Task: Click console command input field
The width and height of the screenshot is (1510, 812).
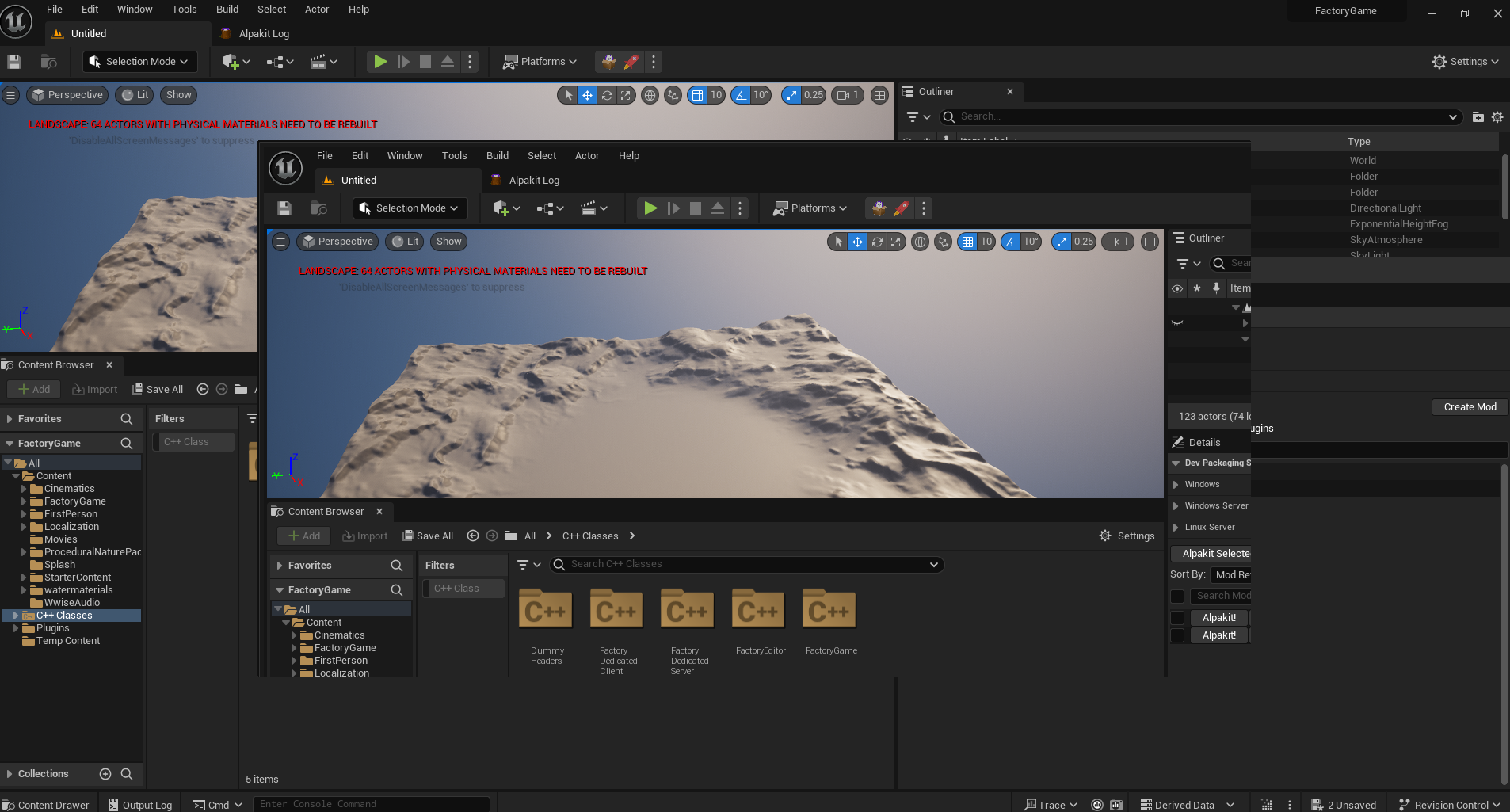Action: tap(372, 804)
